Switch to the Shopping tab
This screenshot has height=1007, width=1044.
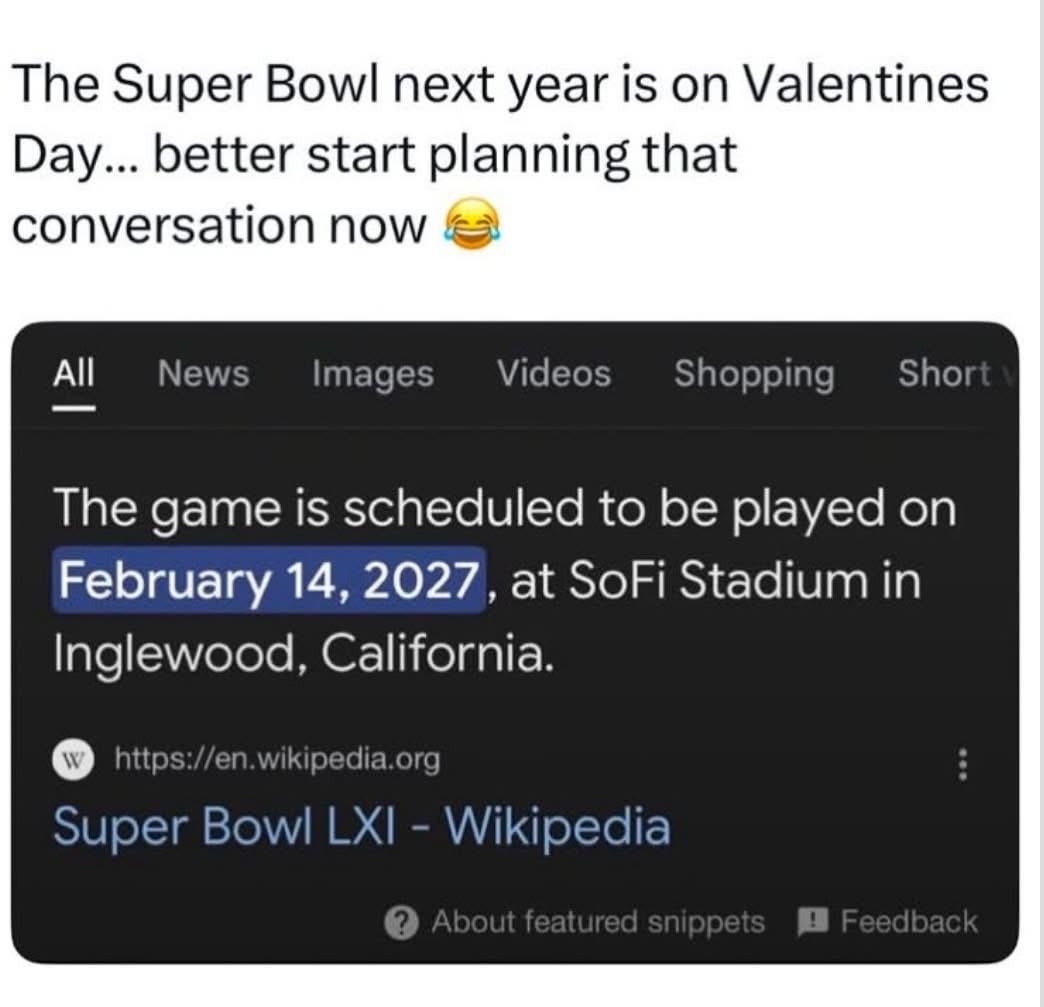tap(754, 375)
